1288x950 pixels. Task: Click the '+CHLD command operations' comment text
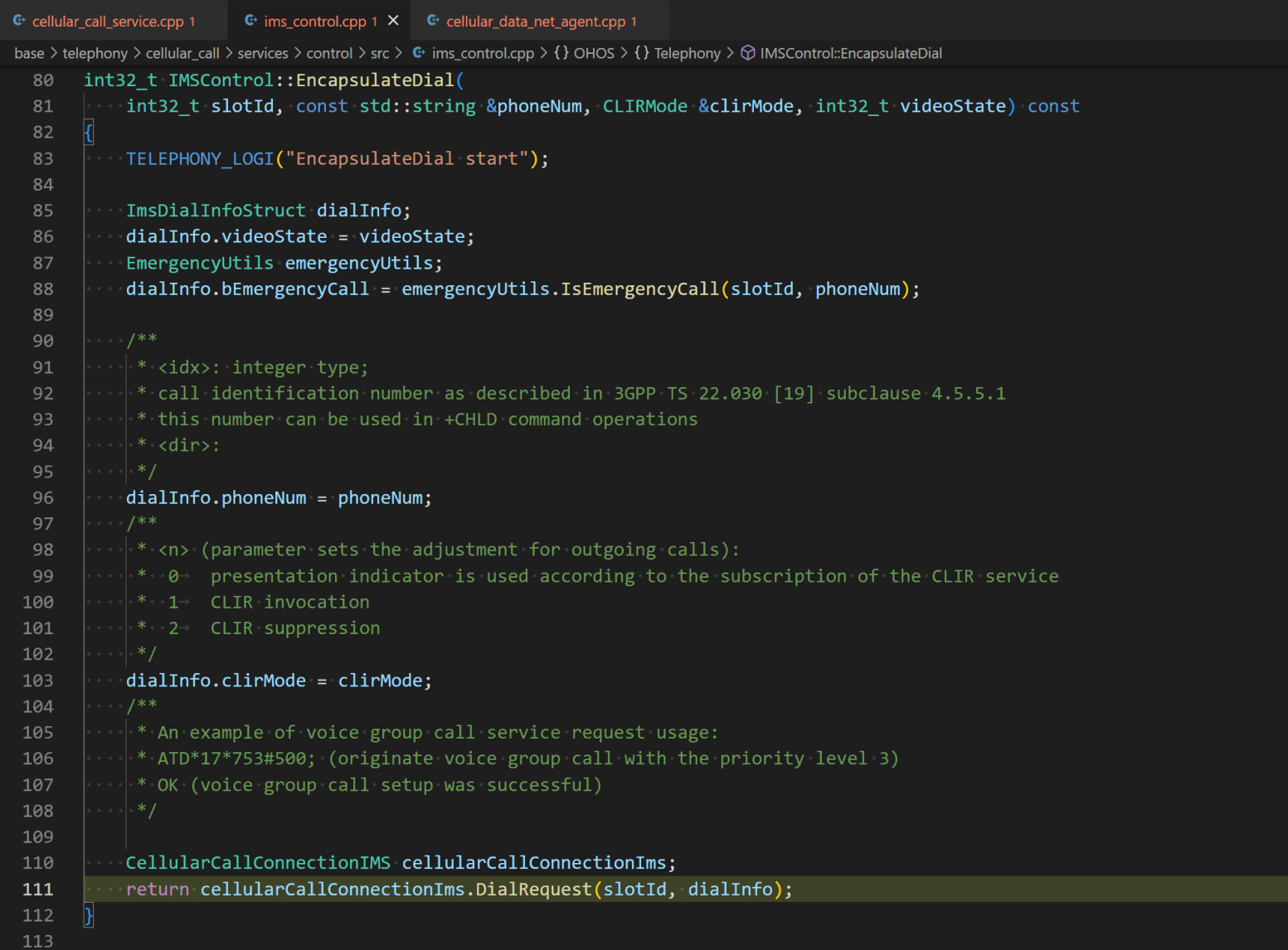point(571,419)
